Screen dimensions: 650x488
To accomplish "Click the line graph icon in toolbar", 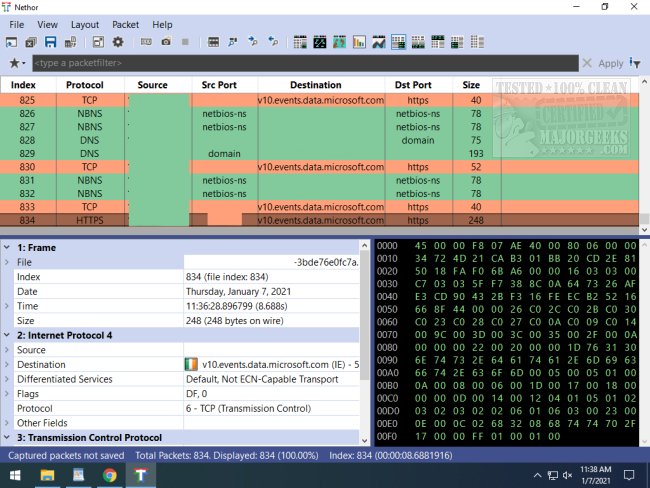I will click(378, 42).
